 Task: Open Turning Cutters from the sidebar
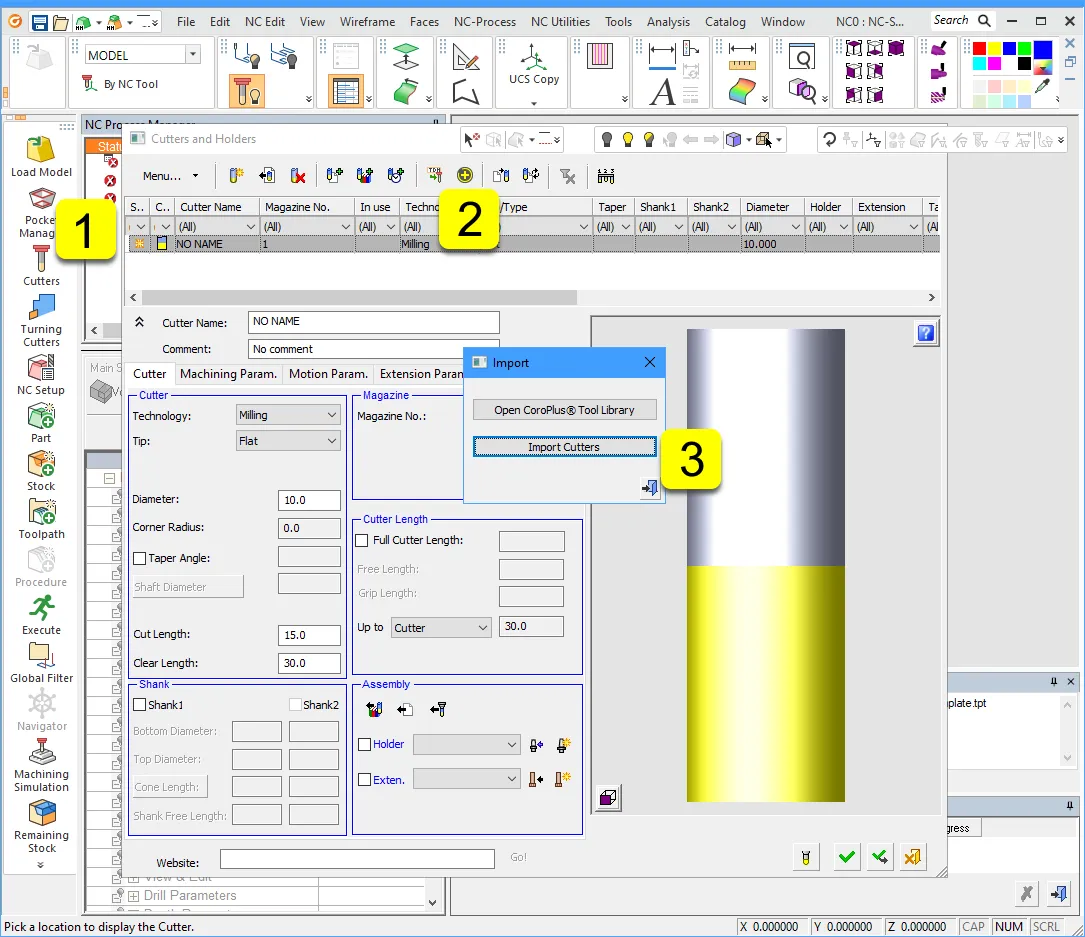[x=41, y=308]
